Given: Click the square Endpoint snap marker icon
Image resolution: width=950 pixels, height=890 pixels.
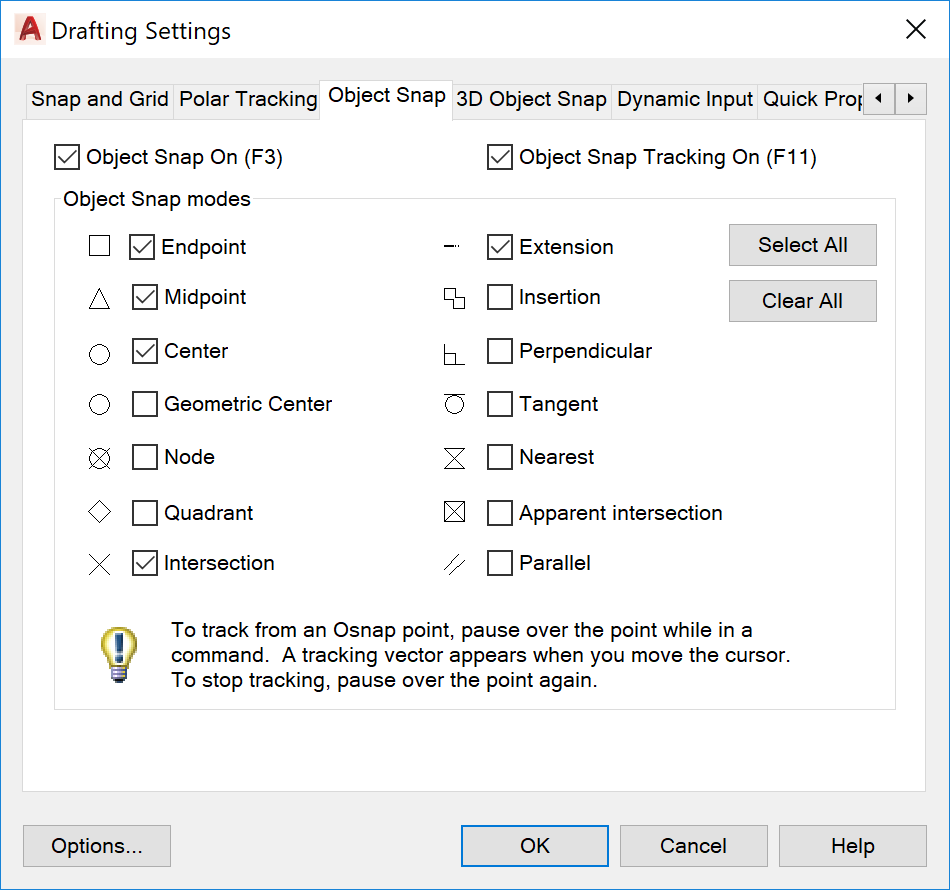Looking at the screenshot, I should 99,246.
